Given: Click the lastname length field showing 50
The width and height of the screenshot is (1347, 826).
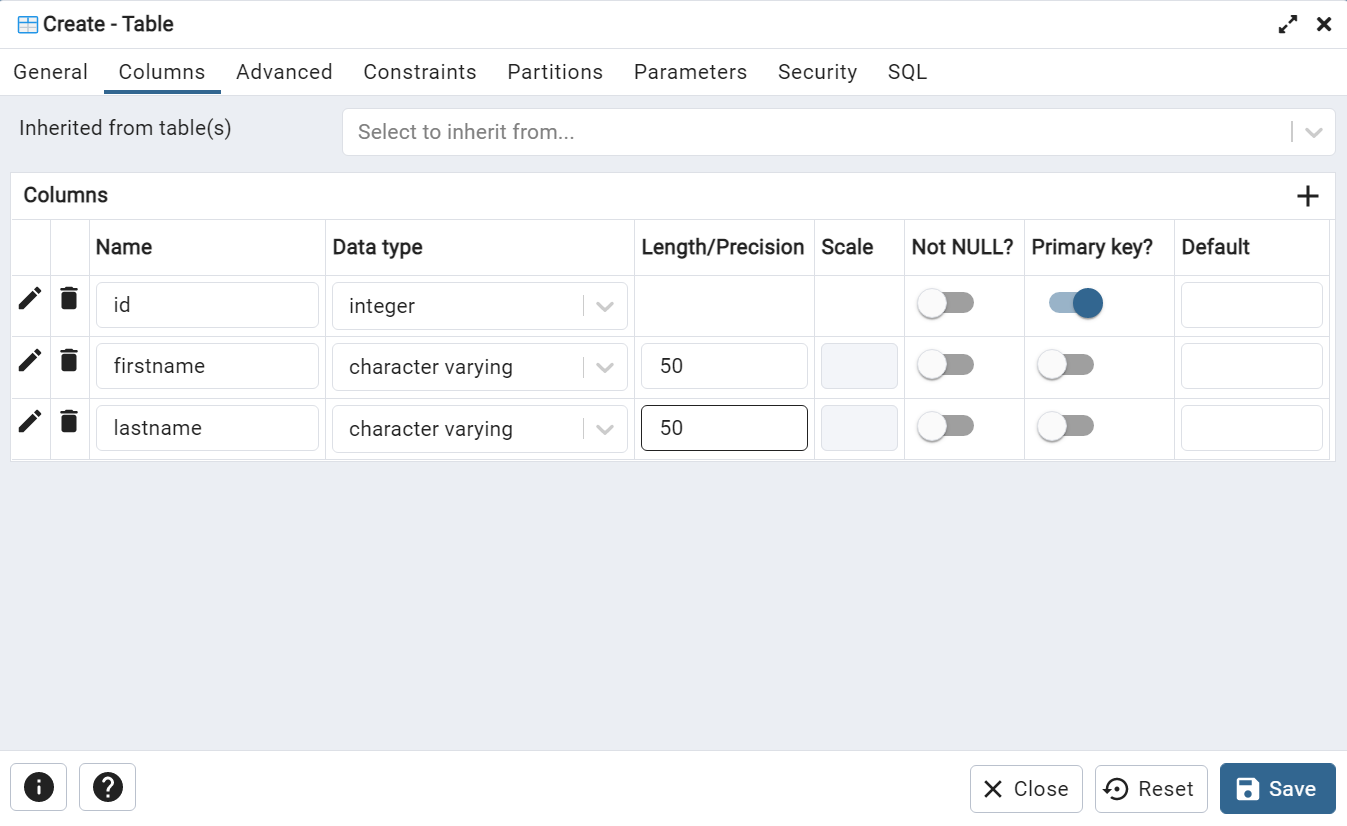Looking at the screenshot, I should [x=723, y=428].
